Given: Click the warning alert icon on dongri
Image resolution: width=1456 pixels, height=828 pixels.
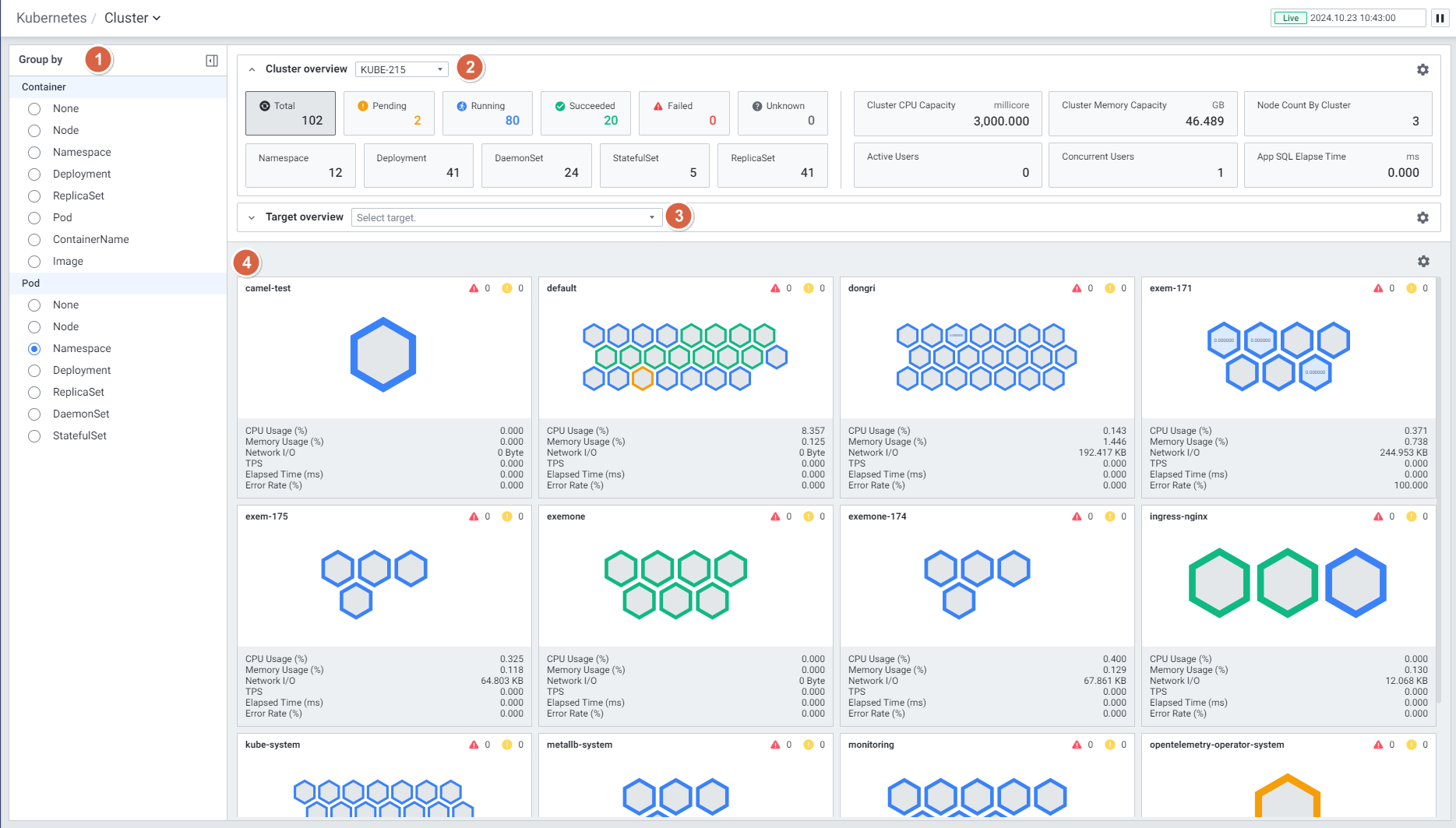Looking at the screenshot, I should pos(1110,289).
